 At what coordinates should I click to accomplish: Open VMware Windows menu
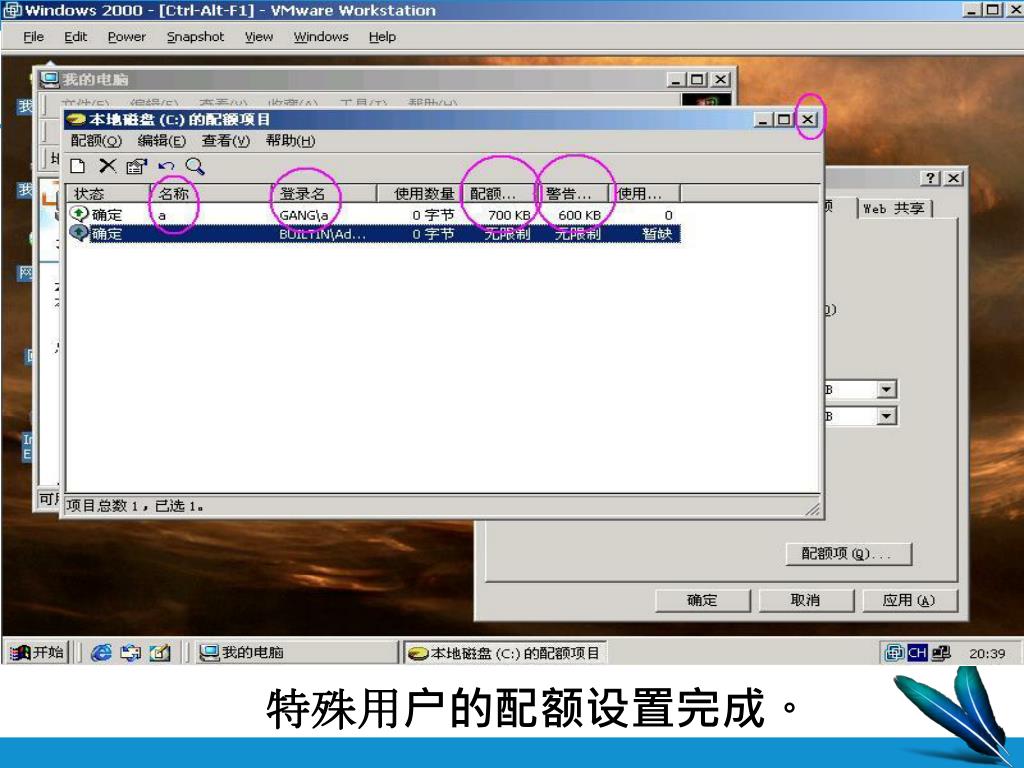(x=321, y=37)
